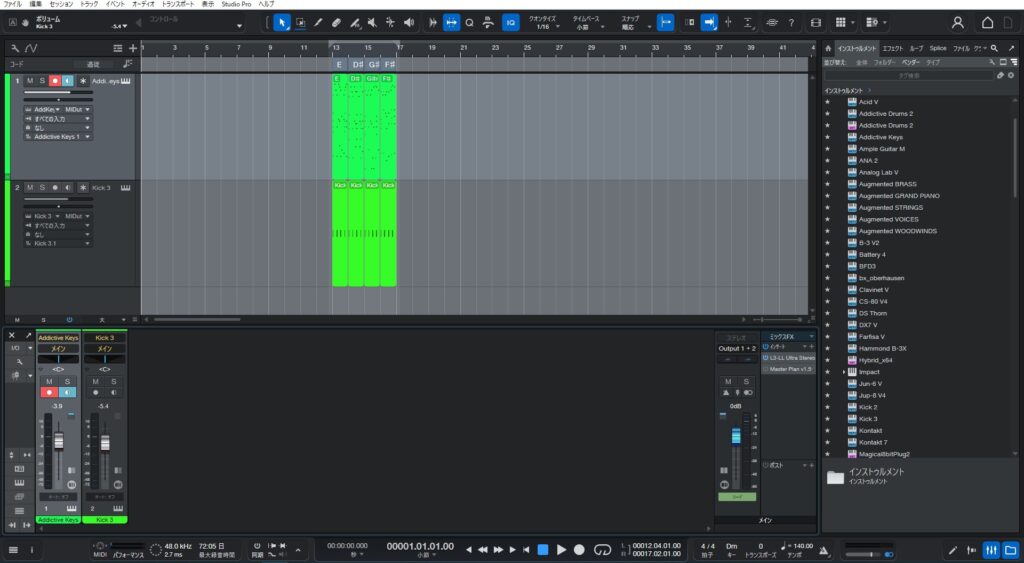Select the Listen speaker tool
Image resolution: width=1024 pixels, height=563 pixels.
point(407,22)
